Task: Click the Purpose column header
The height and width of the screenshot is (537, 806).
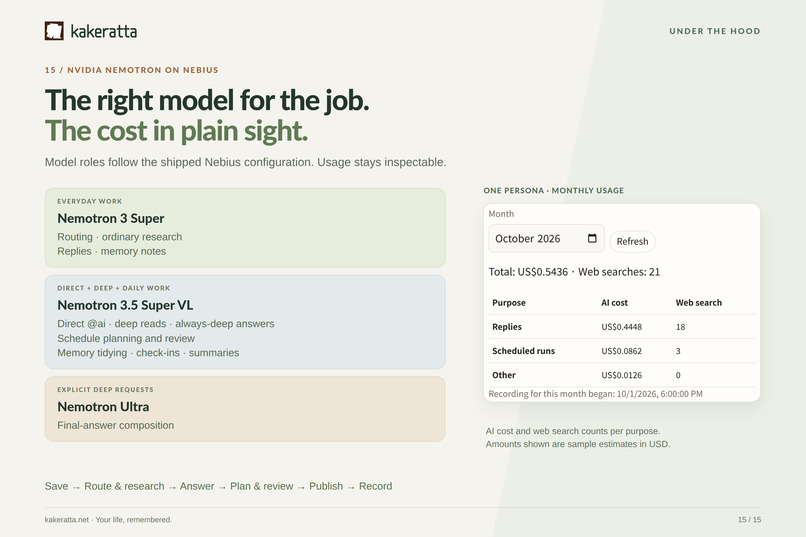Action: pyautogui.click(x=509, y=303)
